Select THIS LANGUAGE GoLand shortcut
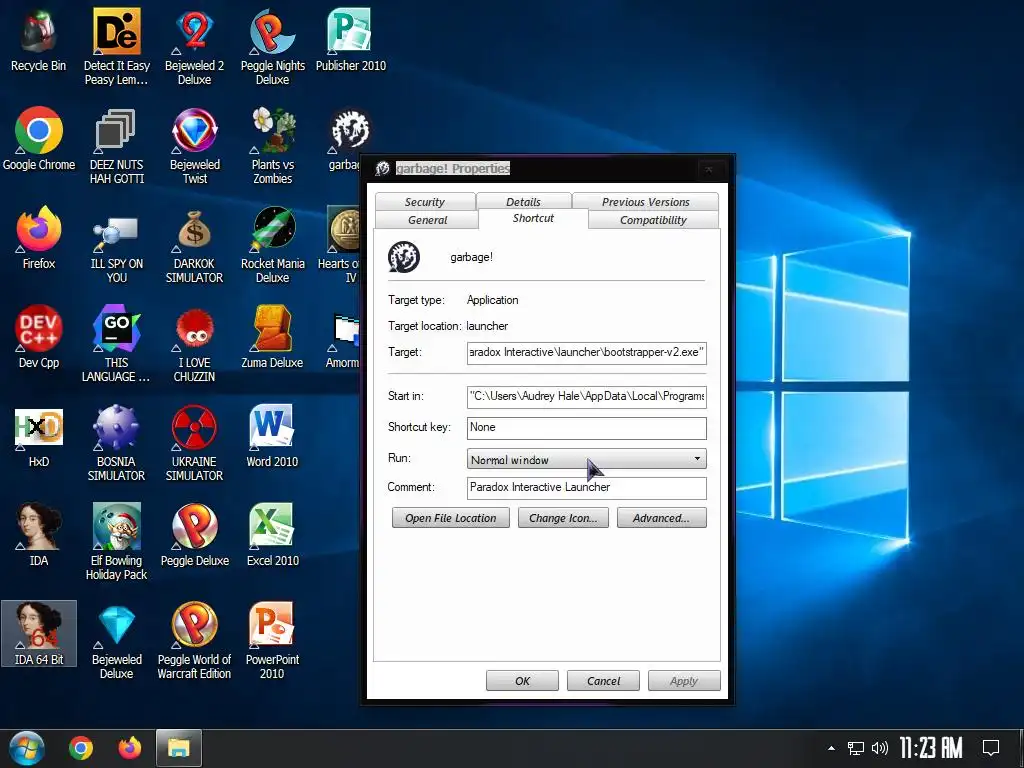This screenshot has width=1024, height=768. pyautogui.click(x=116, y=344)
